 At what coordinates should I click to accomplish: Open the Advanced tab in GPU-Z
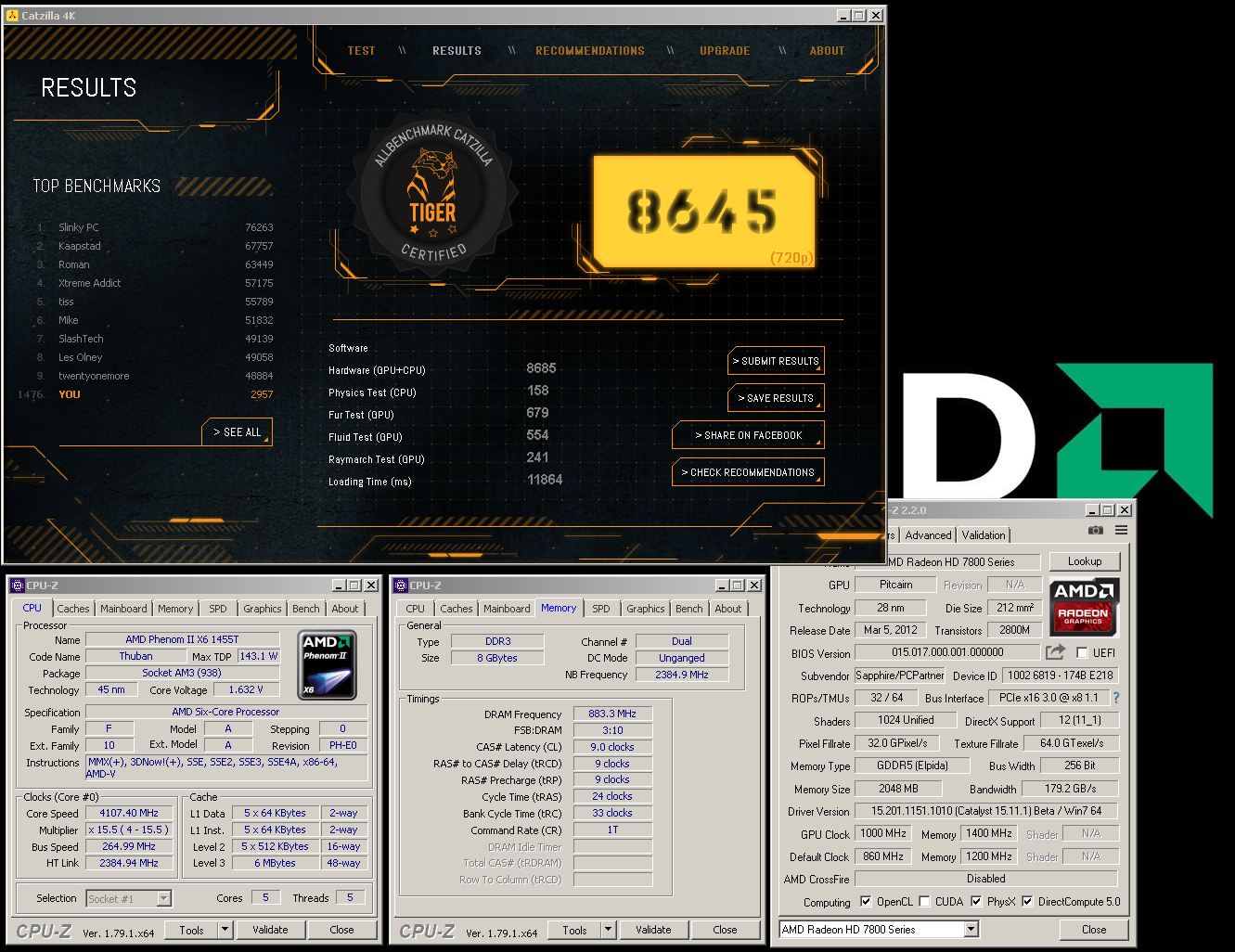(x=928, y=535)
